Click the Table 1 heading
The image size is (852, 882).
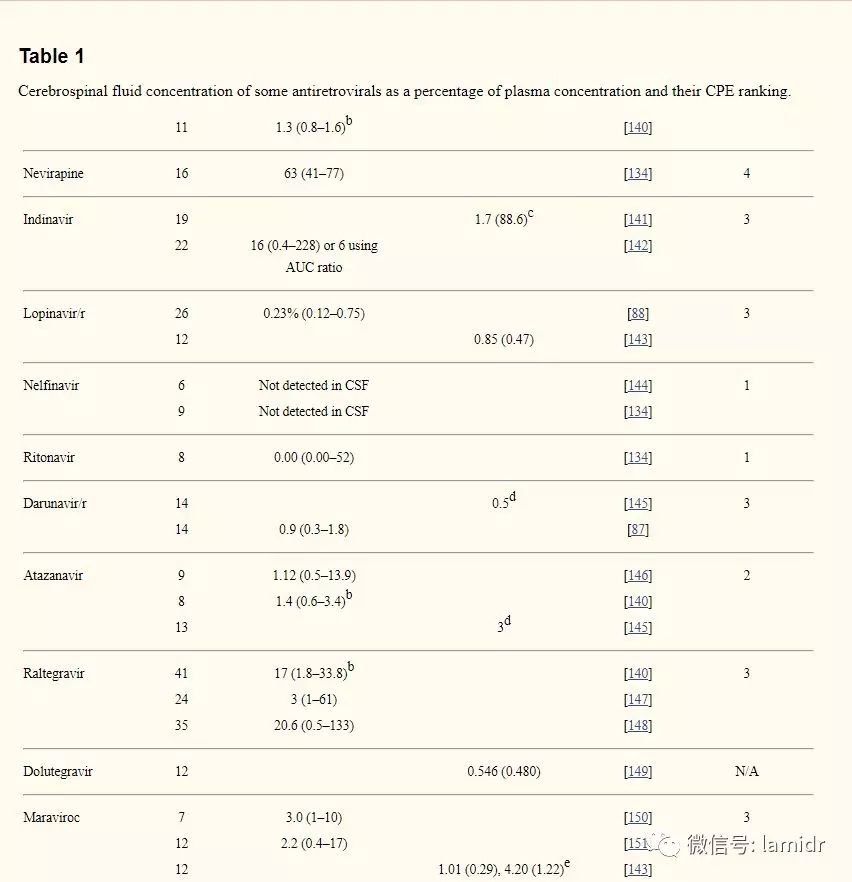tap(52, 56)
